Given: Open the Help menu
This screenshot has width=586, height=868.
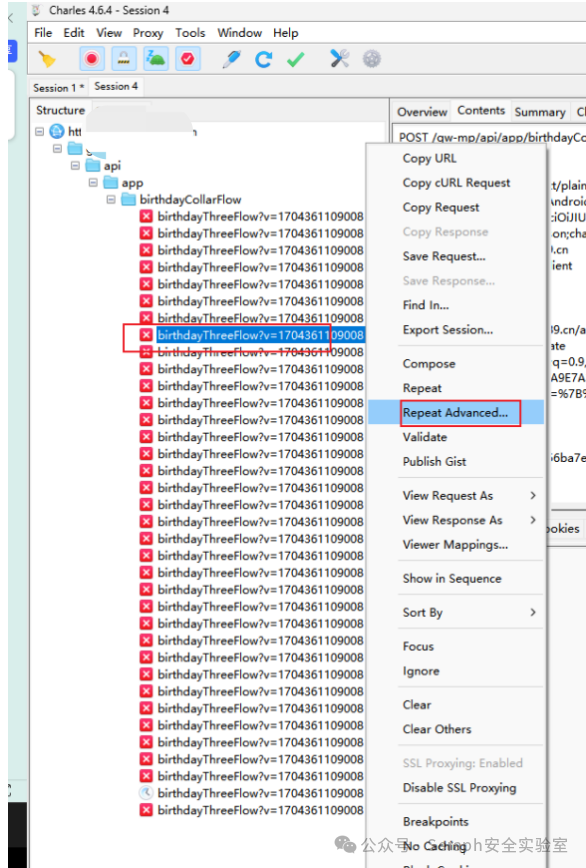Looking at the screenshot, I should coord(286,33).
